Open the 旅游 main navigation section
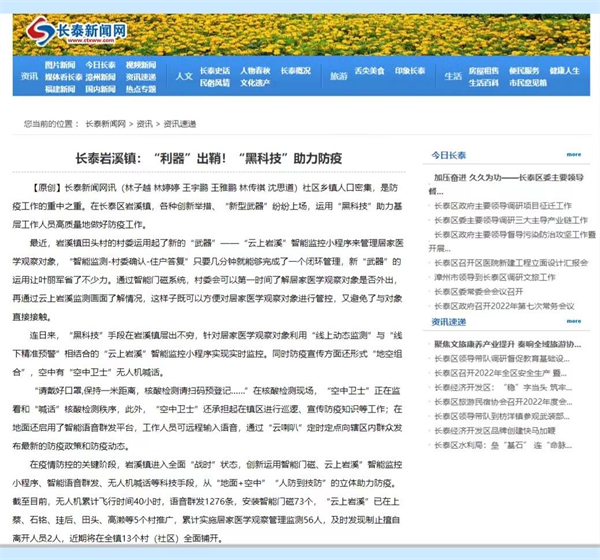This screenshot has width=600, height=560. pyautogui.click(x=339, y=76)
